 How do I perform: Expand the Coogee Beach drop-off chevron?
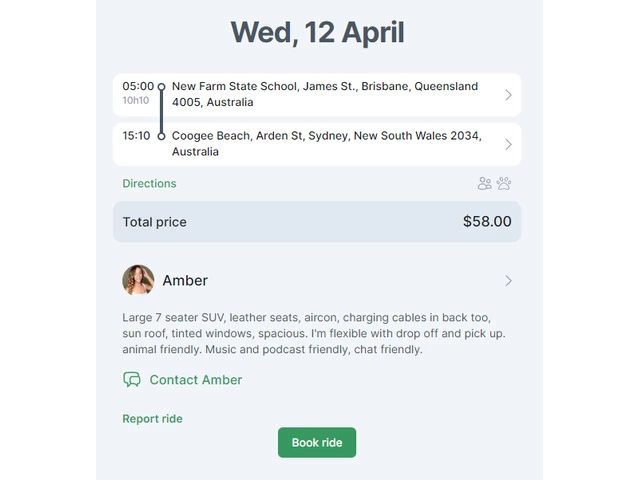[x=508, y=144]
